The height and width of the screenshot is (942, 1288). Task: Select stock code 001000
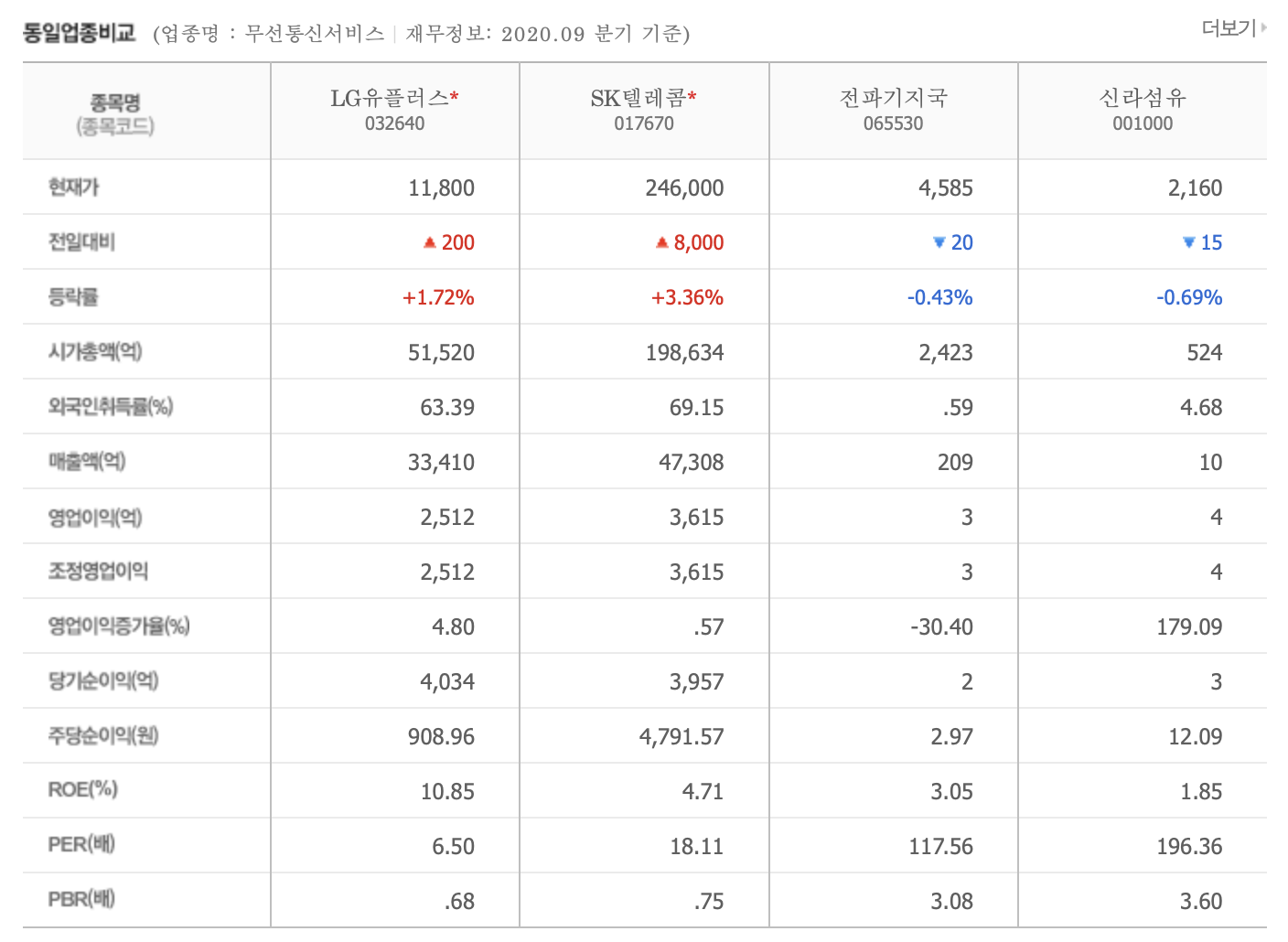click(x=1143, y=123)
